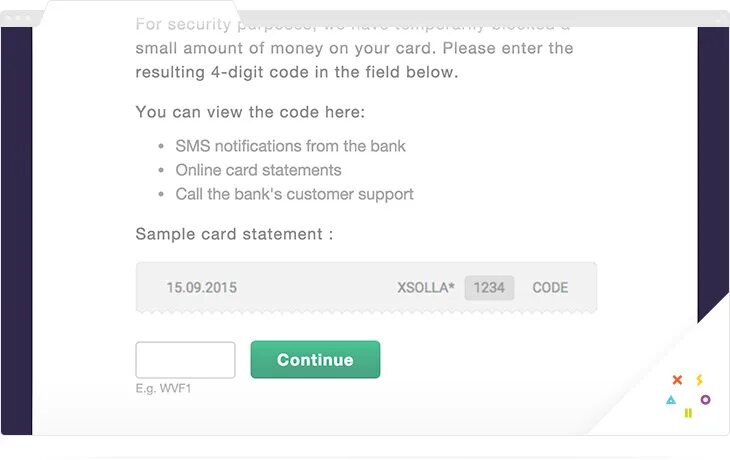Click "SMS notifications from the bank" item
730x460 pixels.
tap(290, 146)
